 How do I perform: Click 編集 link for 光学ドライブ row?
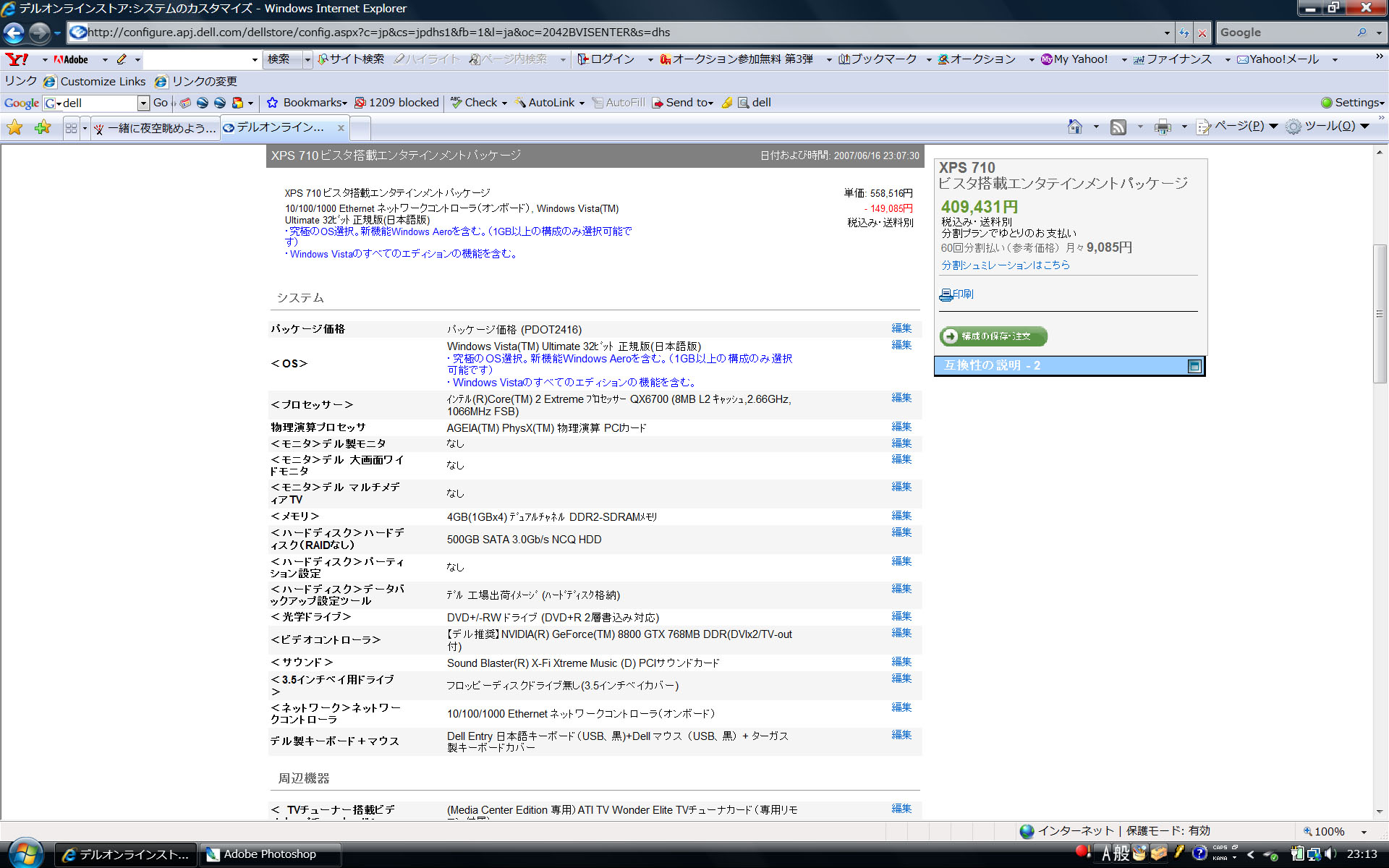click(901, 616)
